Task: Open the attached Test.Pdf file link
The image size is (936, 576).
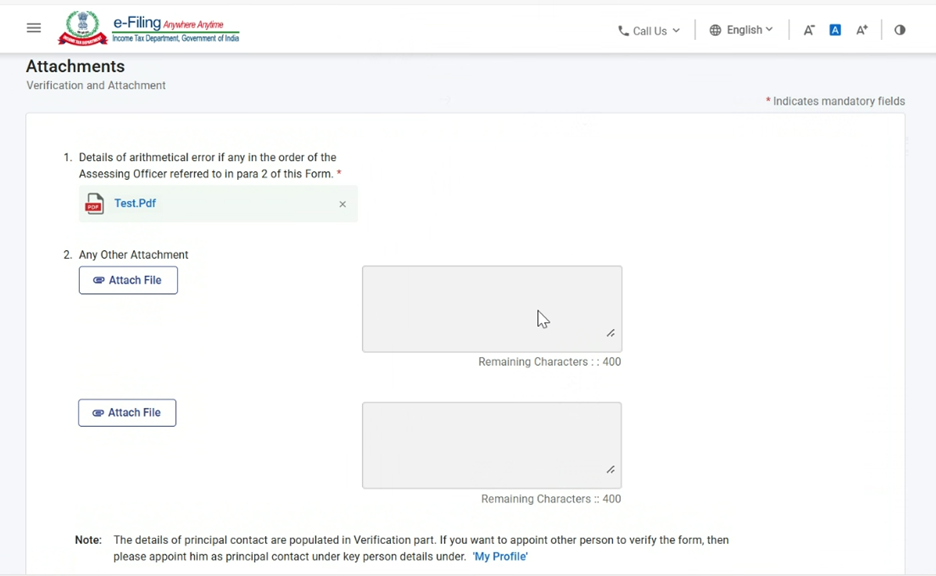Action: click(135, 203)
